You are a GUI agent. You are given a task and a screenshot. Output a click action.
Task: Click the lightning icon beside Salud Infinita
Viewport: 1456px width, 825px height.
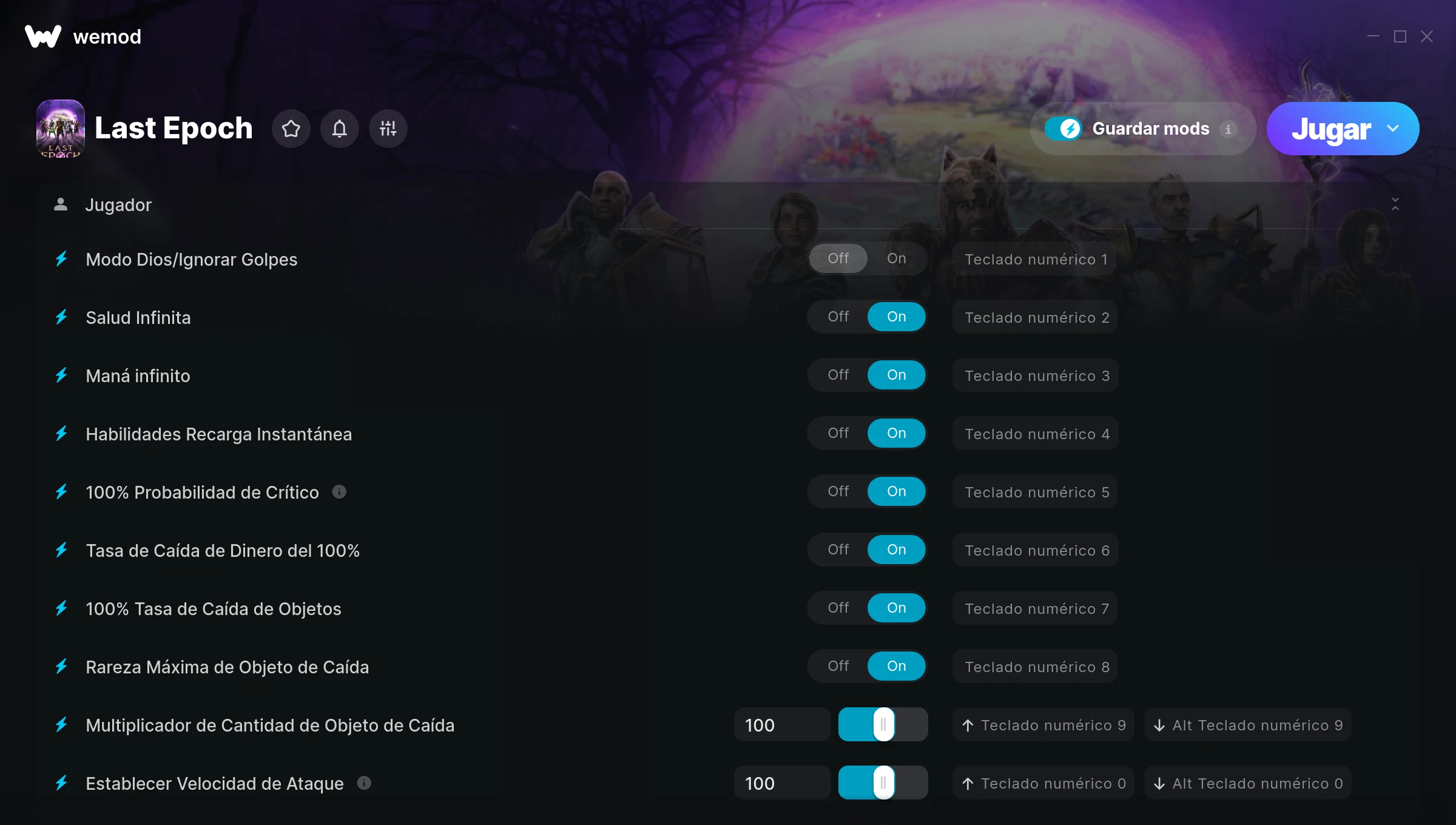(61, 317)
